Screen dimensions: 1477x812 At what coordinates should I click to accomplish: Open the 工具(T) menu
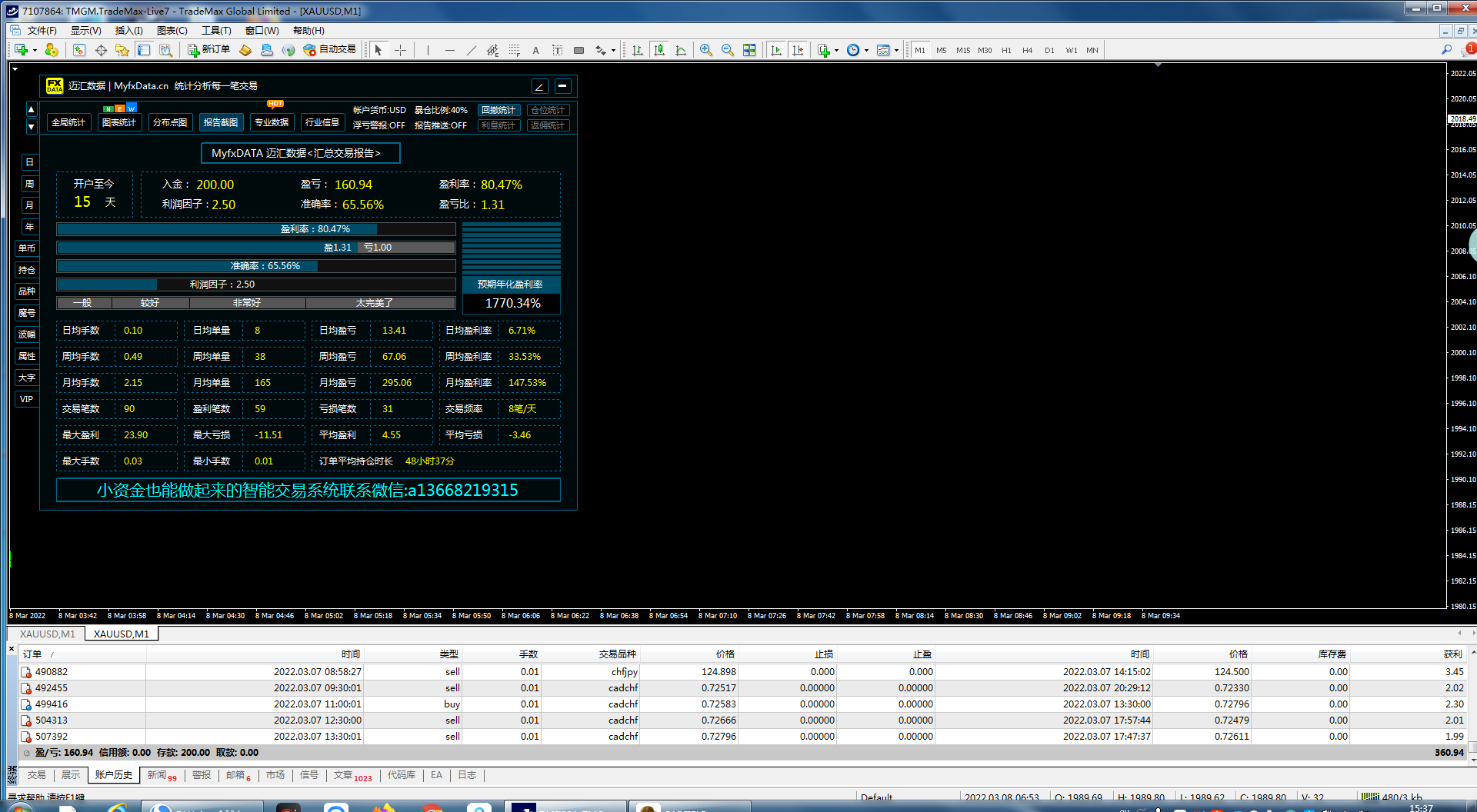pos(216,31)
